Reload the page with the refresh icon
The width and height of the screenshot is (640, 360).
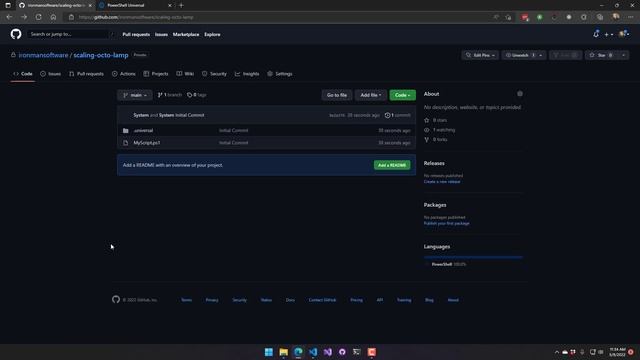click(38, 17)
